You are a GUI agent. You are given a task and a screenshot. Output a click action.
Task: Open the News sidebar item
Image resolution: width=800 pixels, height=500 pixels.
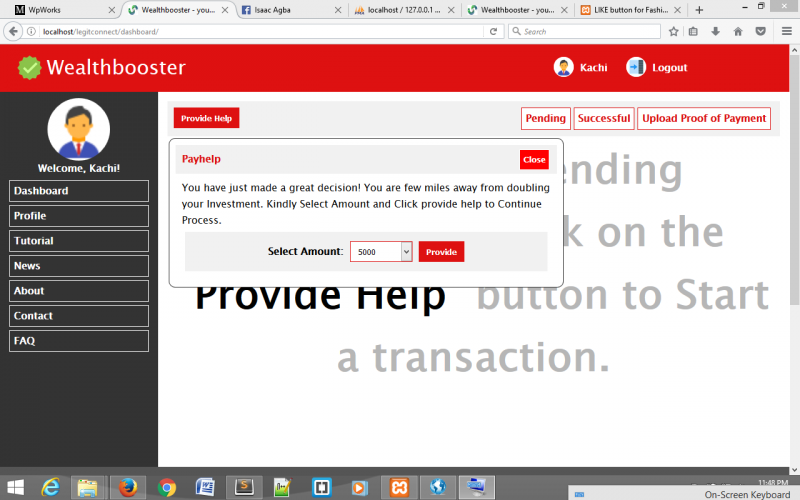[79, 266]
